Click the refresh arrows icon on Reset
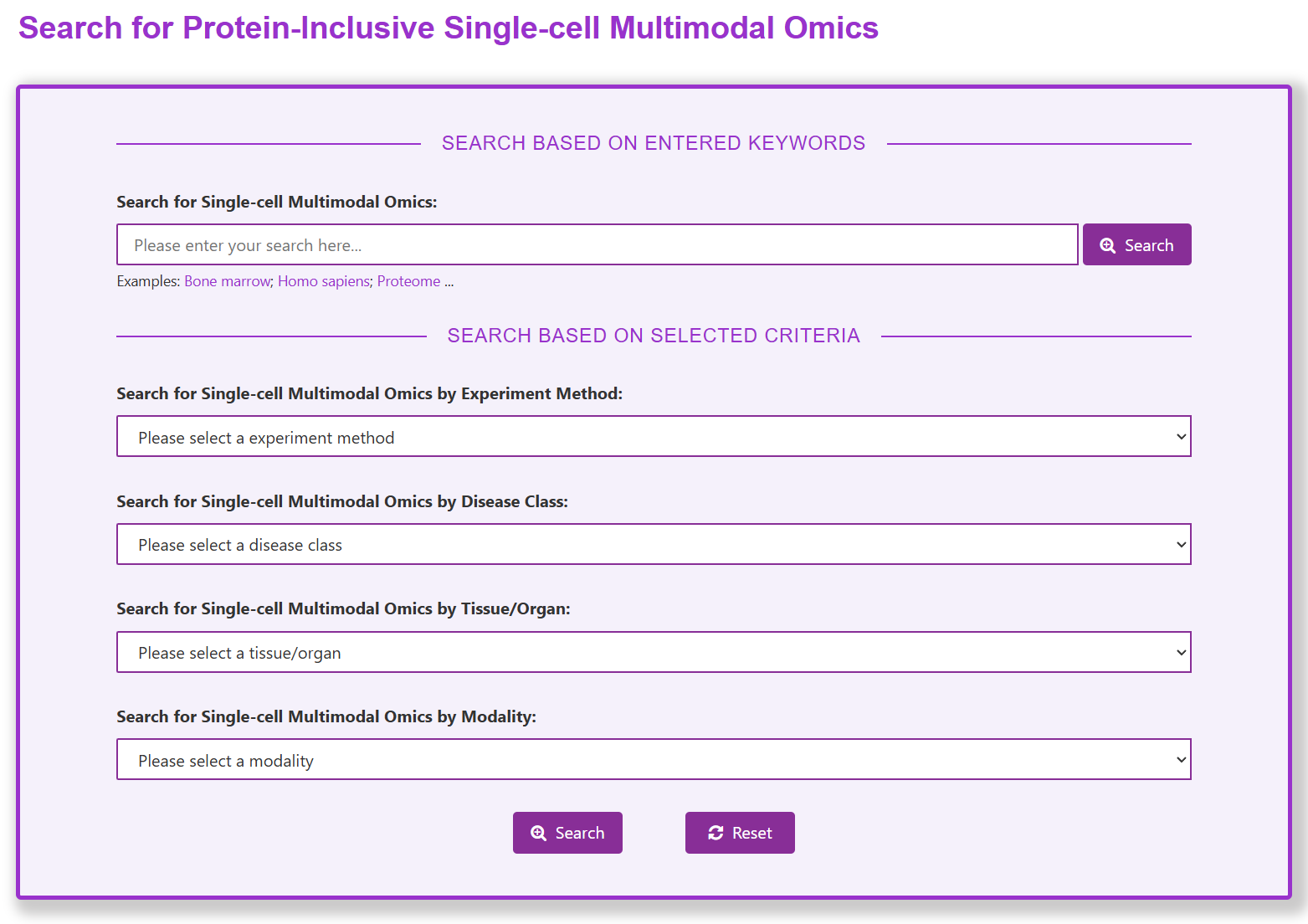Image resolution: width=1308 pixels, height=924 pixels. (716, 833)
